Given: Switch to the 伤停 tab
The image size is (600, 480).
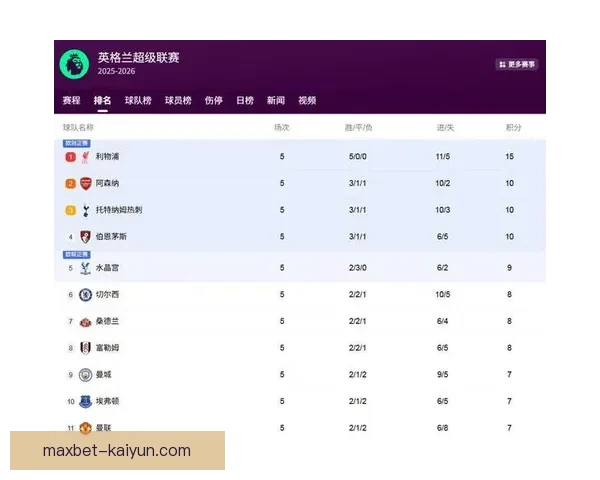Looking at the screenshot, I should 214,100.
